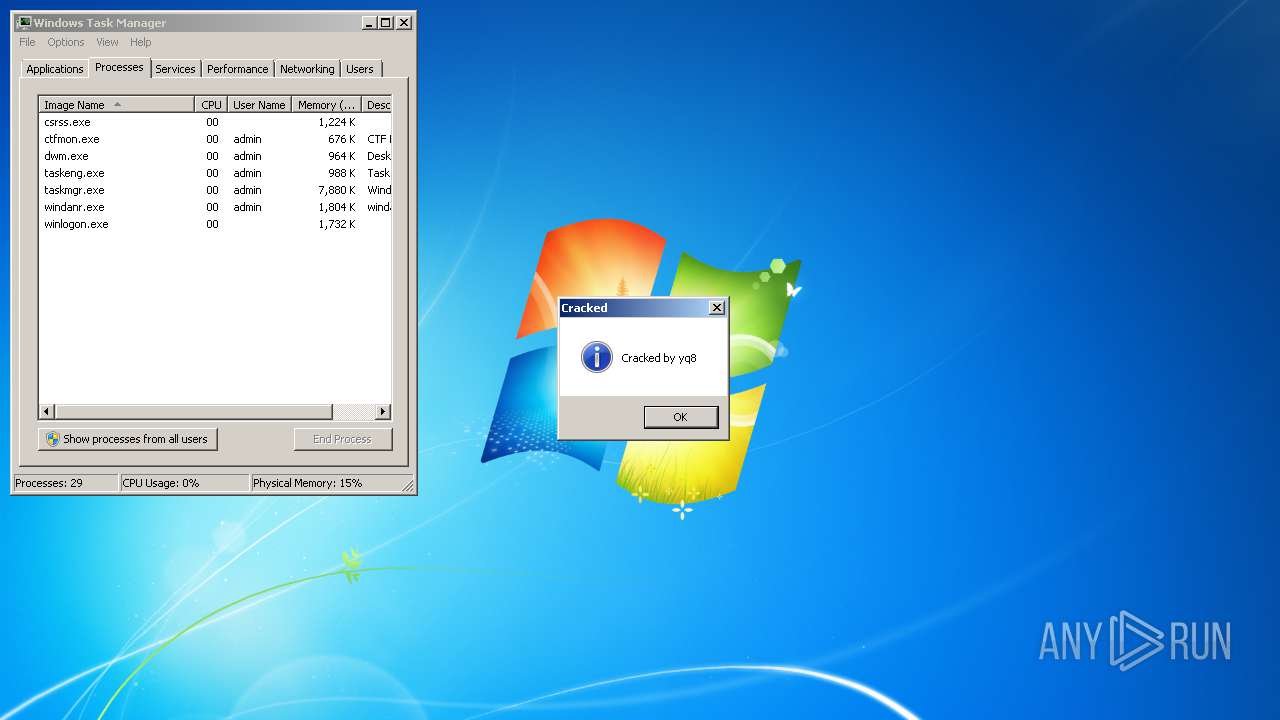The image size is (1280, 720).
Task: Click Show processes from all users
Action: coord(127,439)
